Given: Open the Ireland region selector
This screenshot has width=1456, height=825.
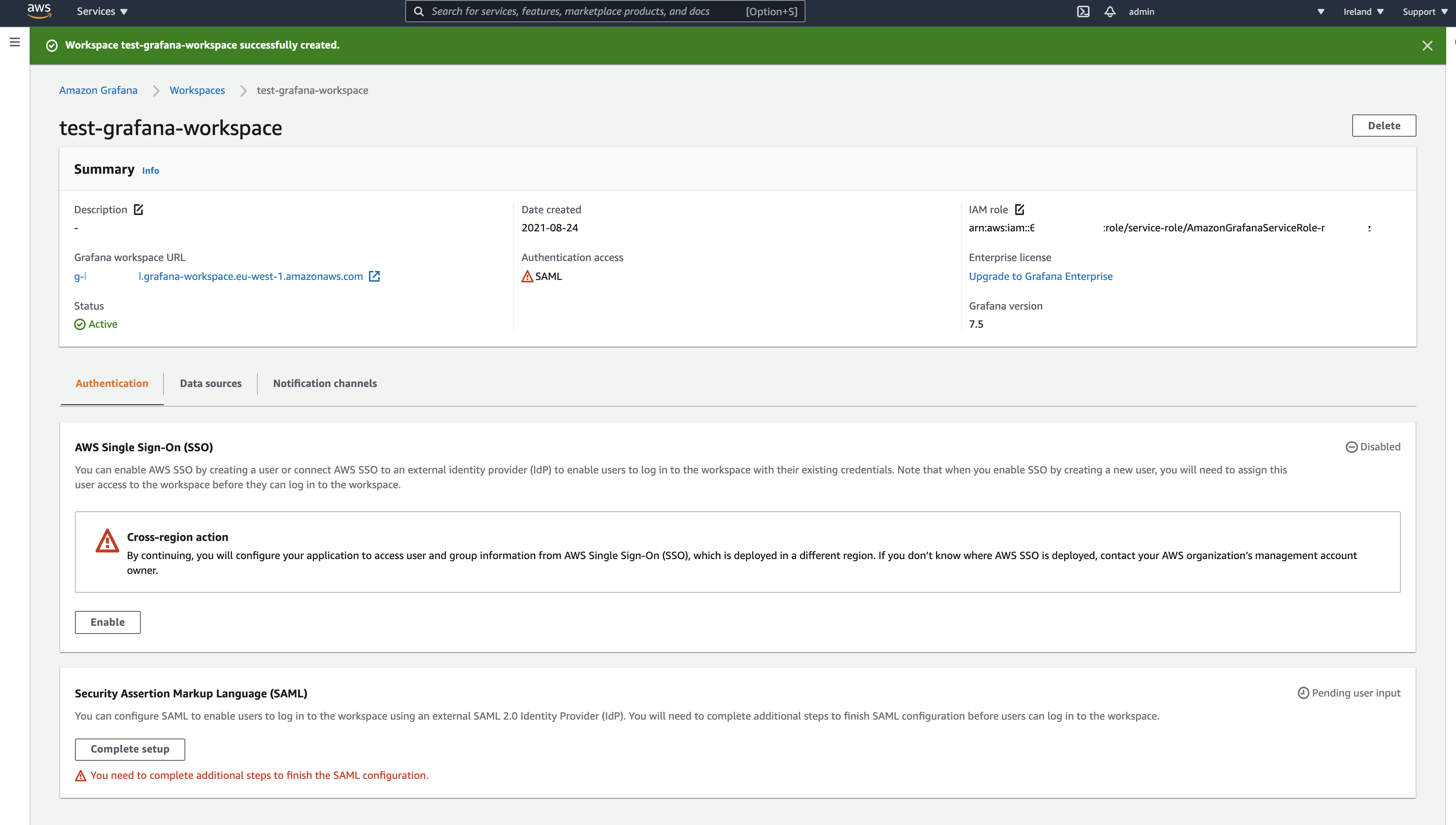Looking at the screenshot, I should (x=1363, y=12).
